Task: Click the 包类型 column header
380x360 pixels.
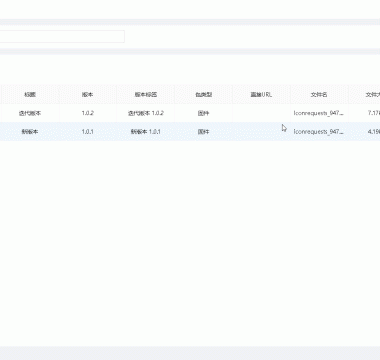Action: click(204, 95)
